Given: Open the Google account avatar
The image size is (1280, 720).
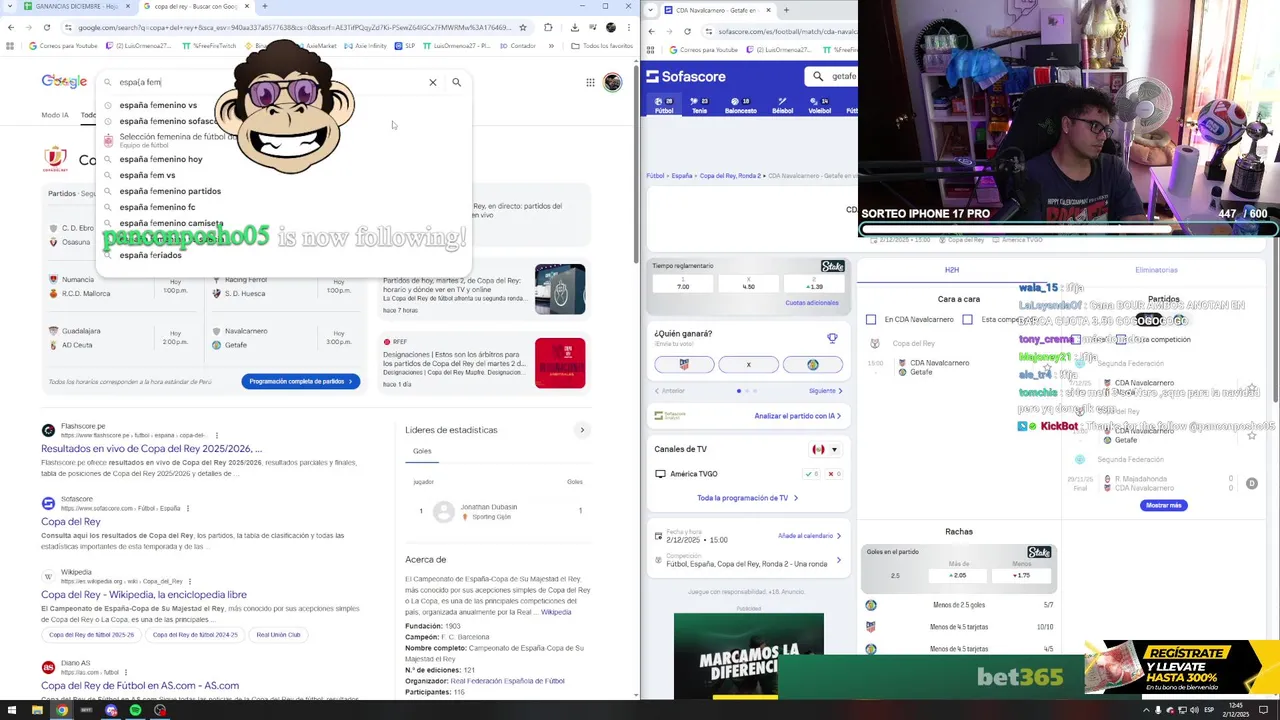Looking at the screenshot, I should point(612,82).
